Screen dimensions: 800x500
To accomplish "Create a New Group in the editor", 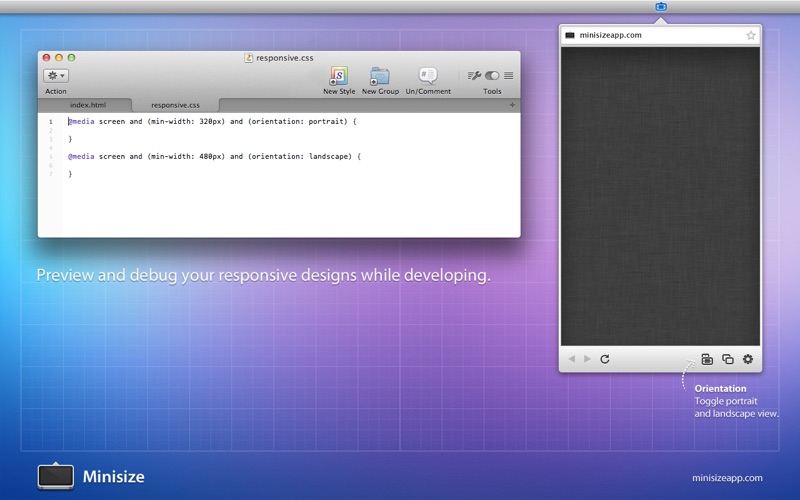I will click(x=380, y=76).
